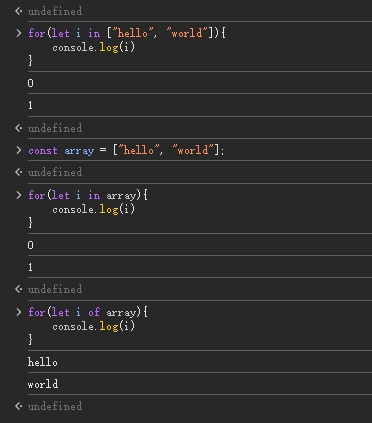The width and height of the screenshot is (372, 423).
Task: Click the input chevron beside for(let i of array)
Action: click(19, 312)
